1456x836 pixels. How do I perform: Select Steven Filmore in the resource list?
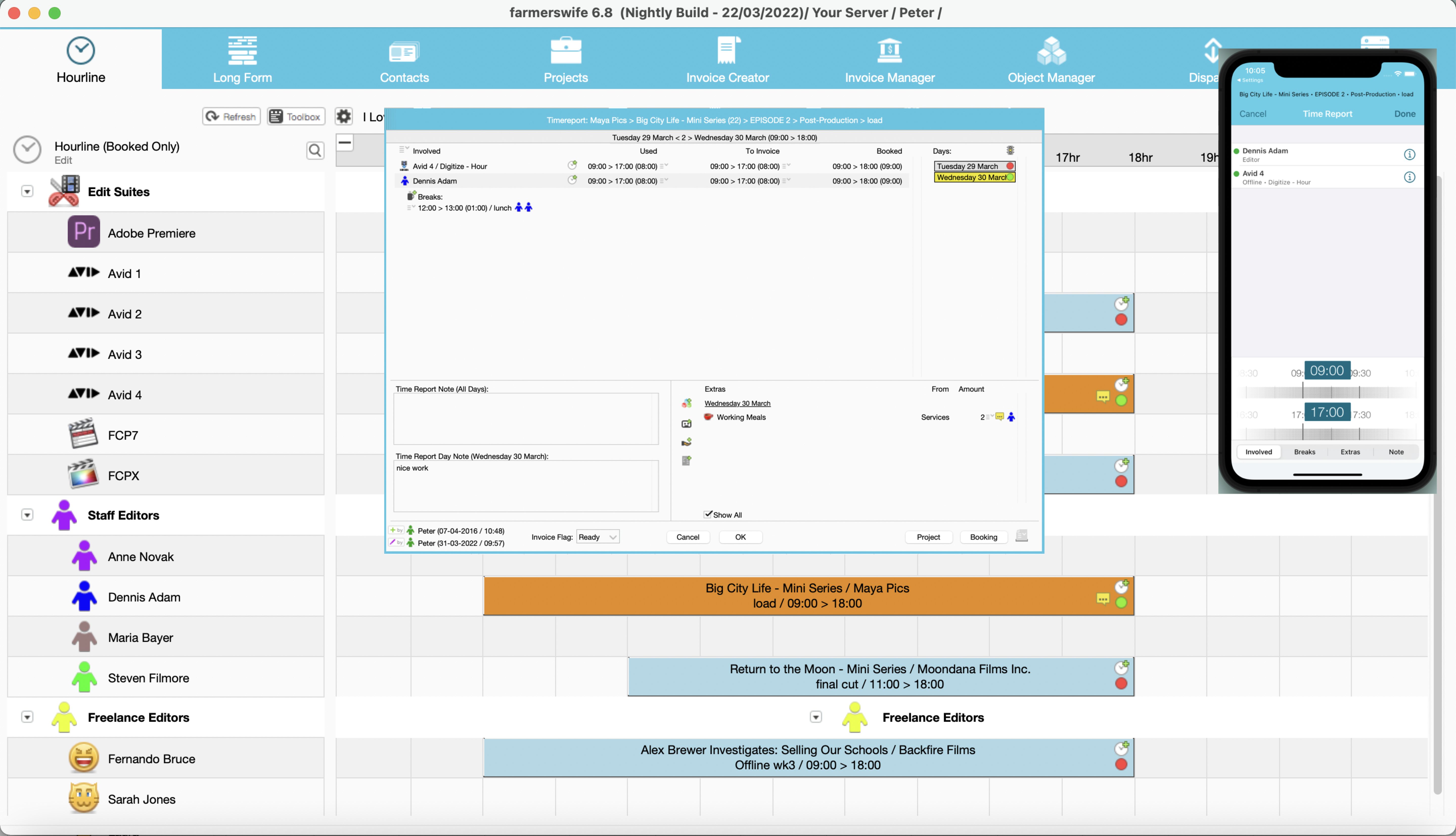click(166, 678)
